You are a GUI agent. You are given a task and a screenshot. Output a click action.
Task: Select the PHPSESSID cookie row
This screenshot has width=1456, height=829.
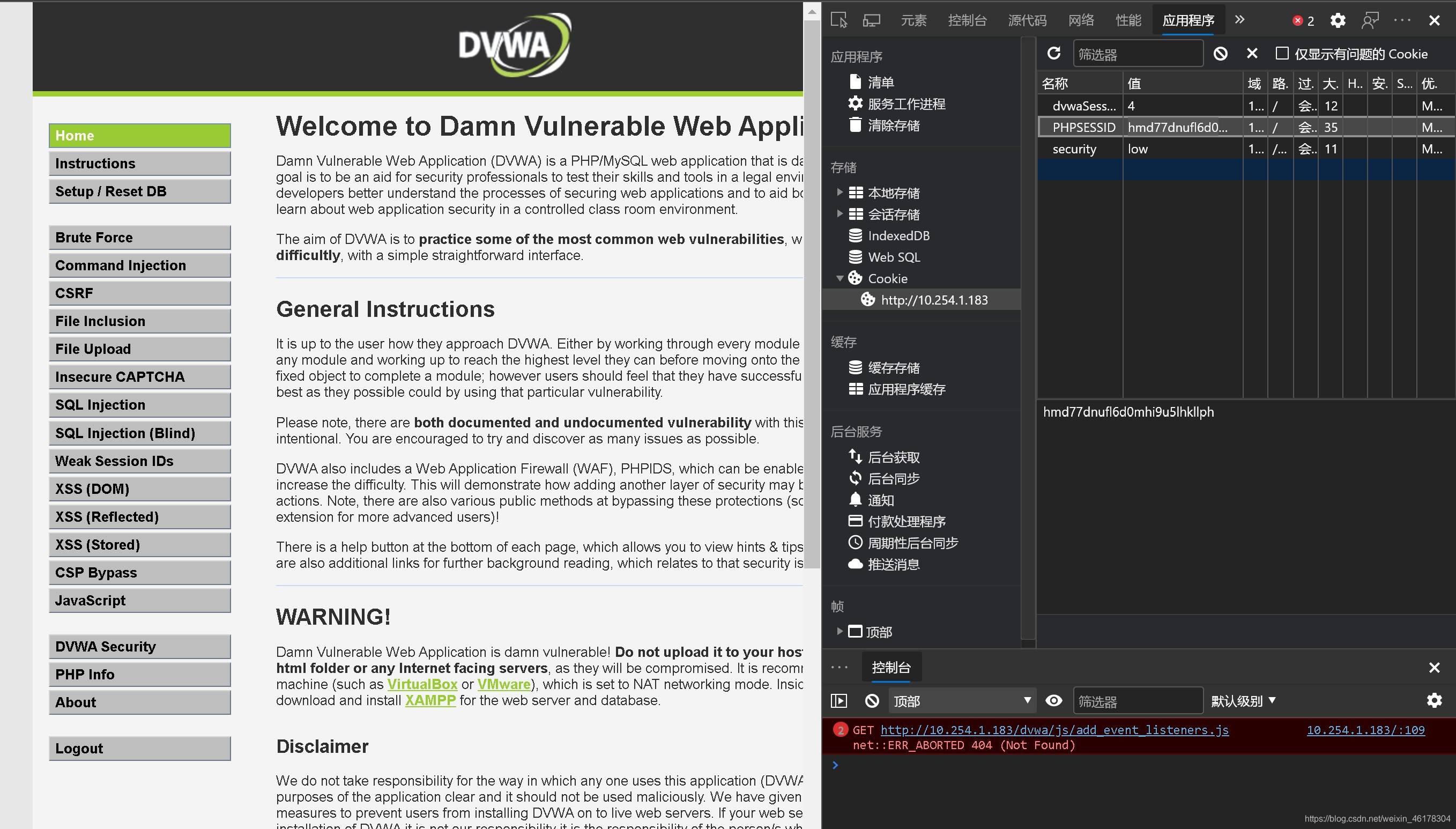pos(1245,127)
